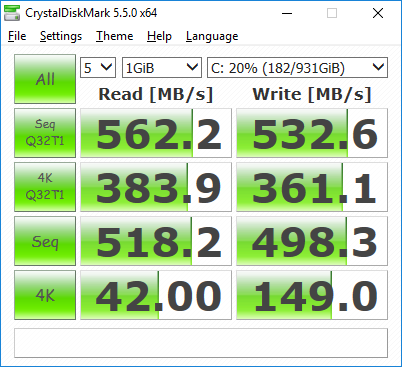Screen dimensions: 402x367
Task: Open the File menu
Action: [17, 36]
